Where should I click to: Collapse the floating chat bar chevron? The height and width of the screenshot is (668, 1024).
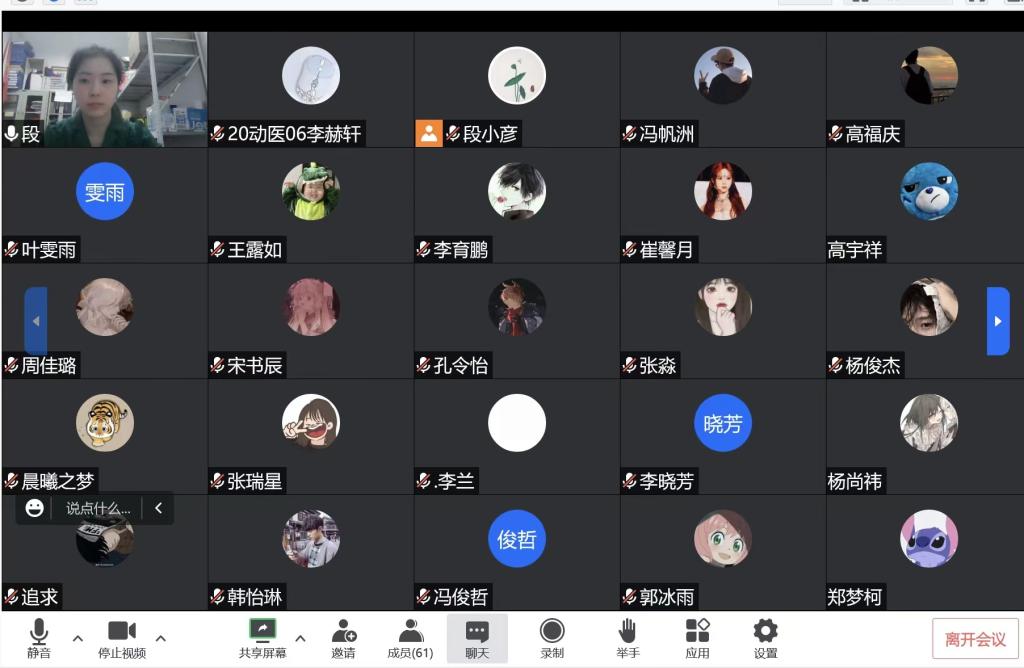click(159, 507)
